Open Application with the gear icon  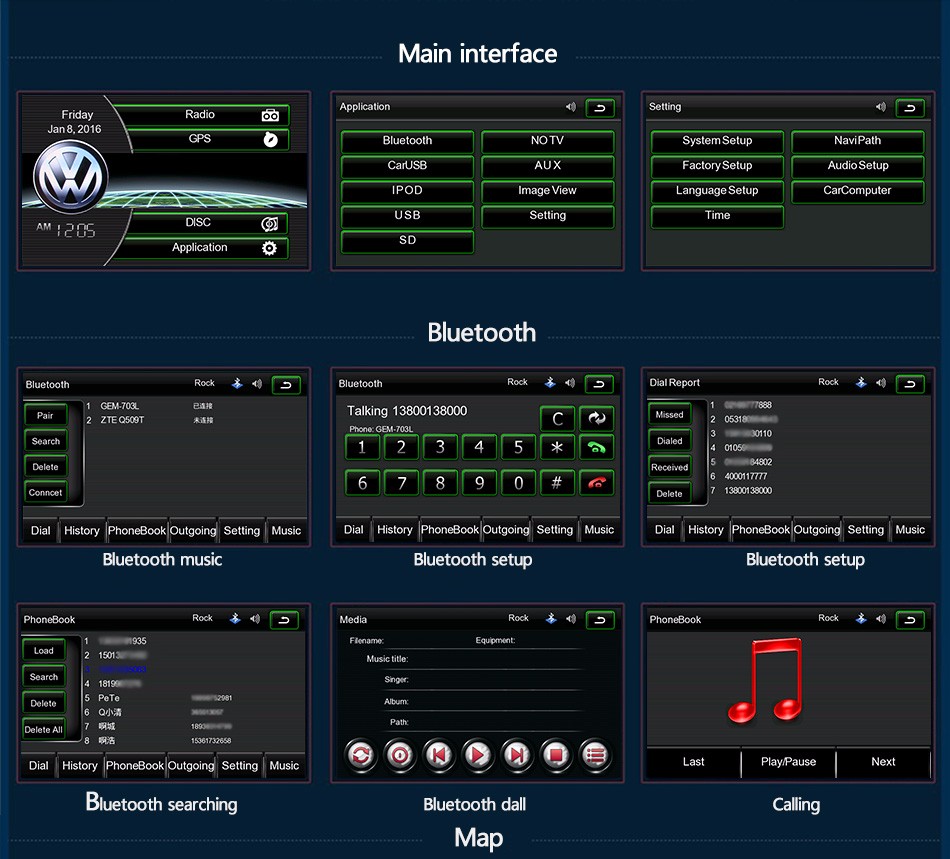[x=269, y=248]
